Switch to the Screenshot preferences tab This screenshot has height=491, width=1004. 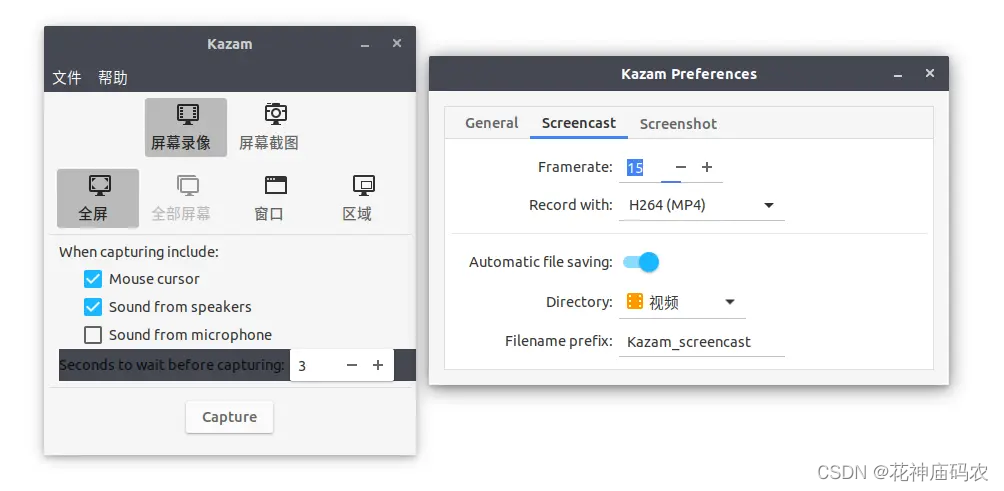(x=678, y=124)
